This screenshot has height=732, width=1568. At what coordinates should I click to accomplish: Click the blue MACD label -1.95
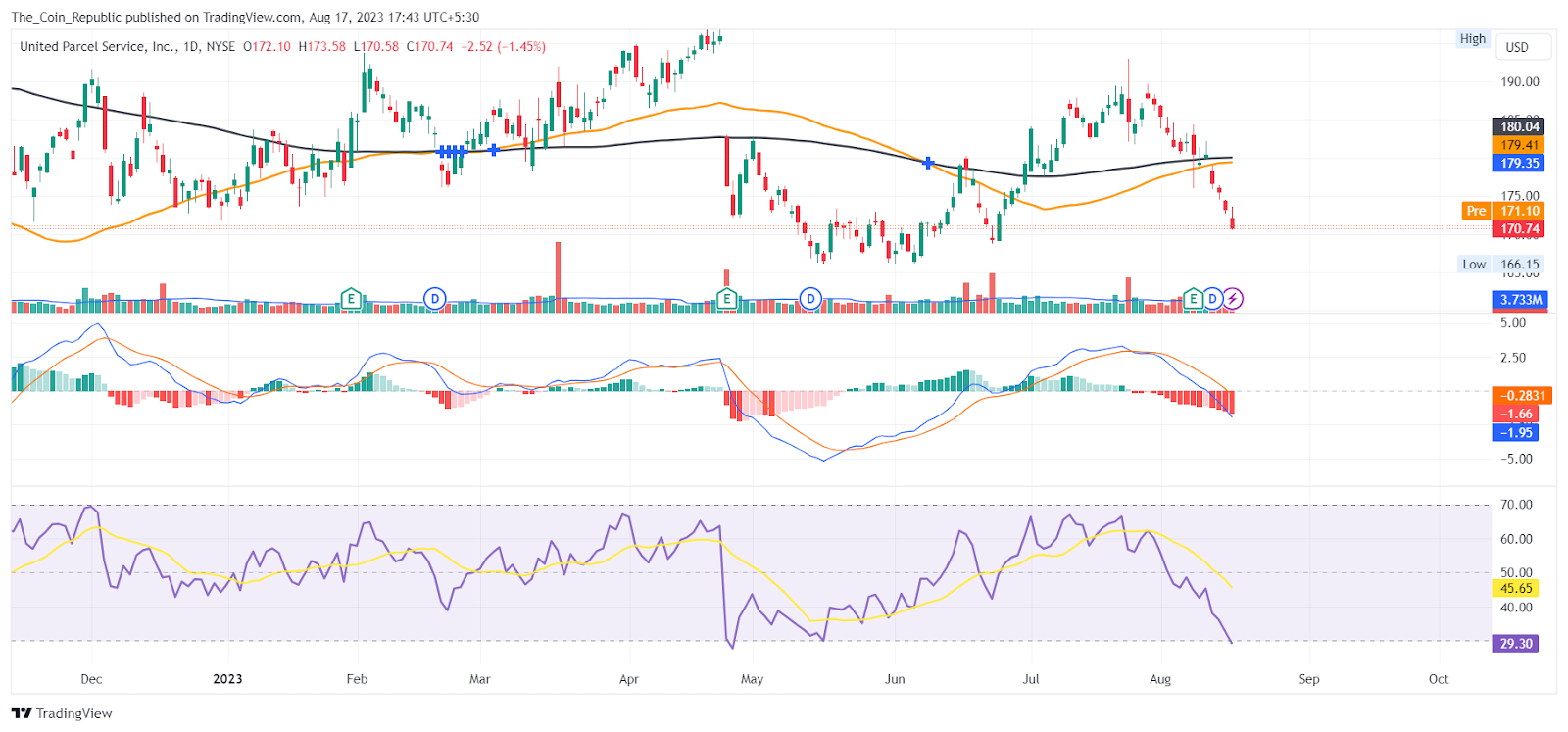tap(1516, 433)
